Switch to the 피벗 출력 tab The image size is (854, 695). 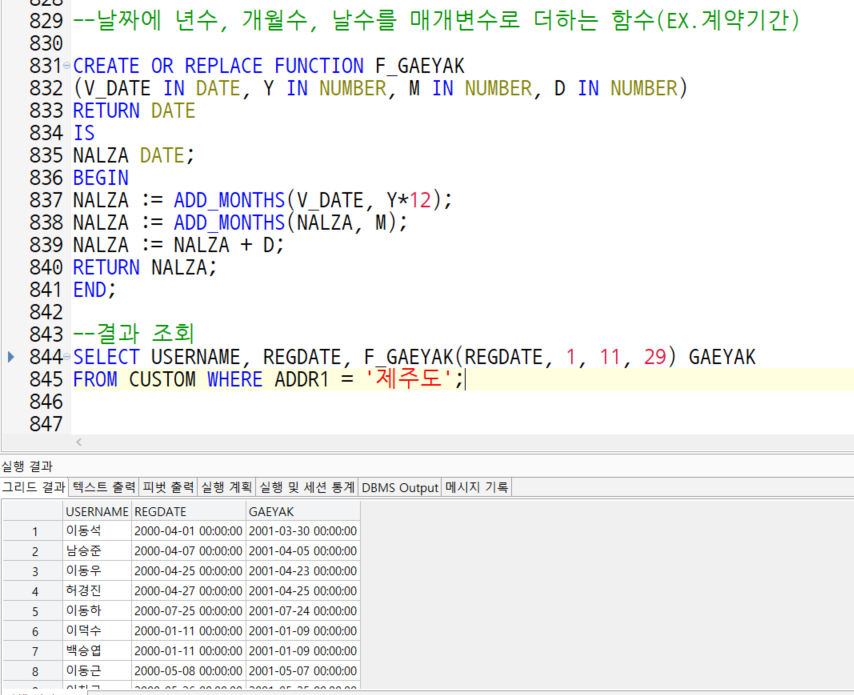168,487
